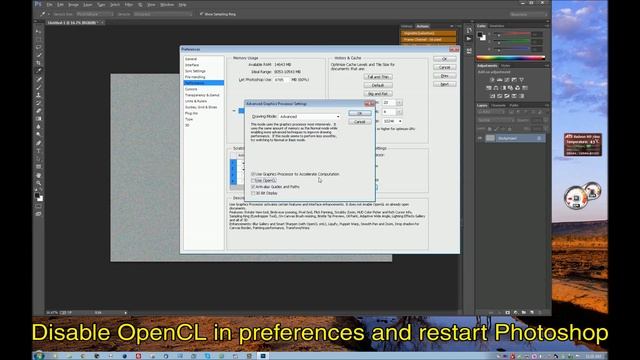Click the Screen Mode icon in toolbox
Viewport: 640px width, 360px height.
[38, 214]
